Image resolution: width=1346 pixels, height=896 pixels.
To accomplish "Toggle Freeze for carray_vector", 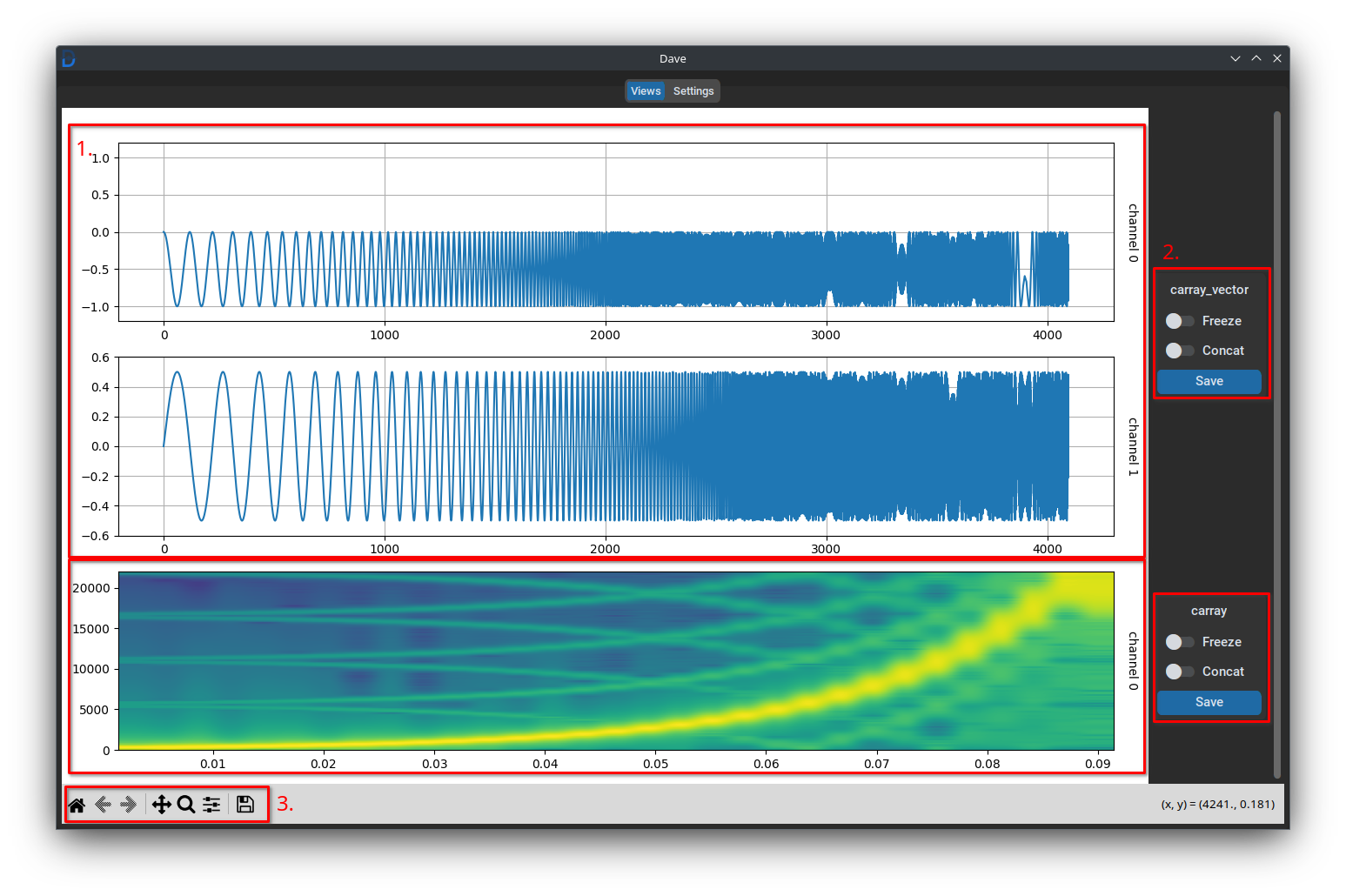I will click(x=1180, y=321).
